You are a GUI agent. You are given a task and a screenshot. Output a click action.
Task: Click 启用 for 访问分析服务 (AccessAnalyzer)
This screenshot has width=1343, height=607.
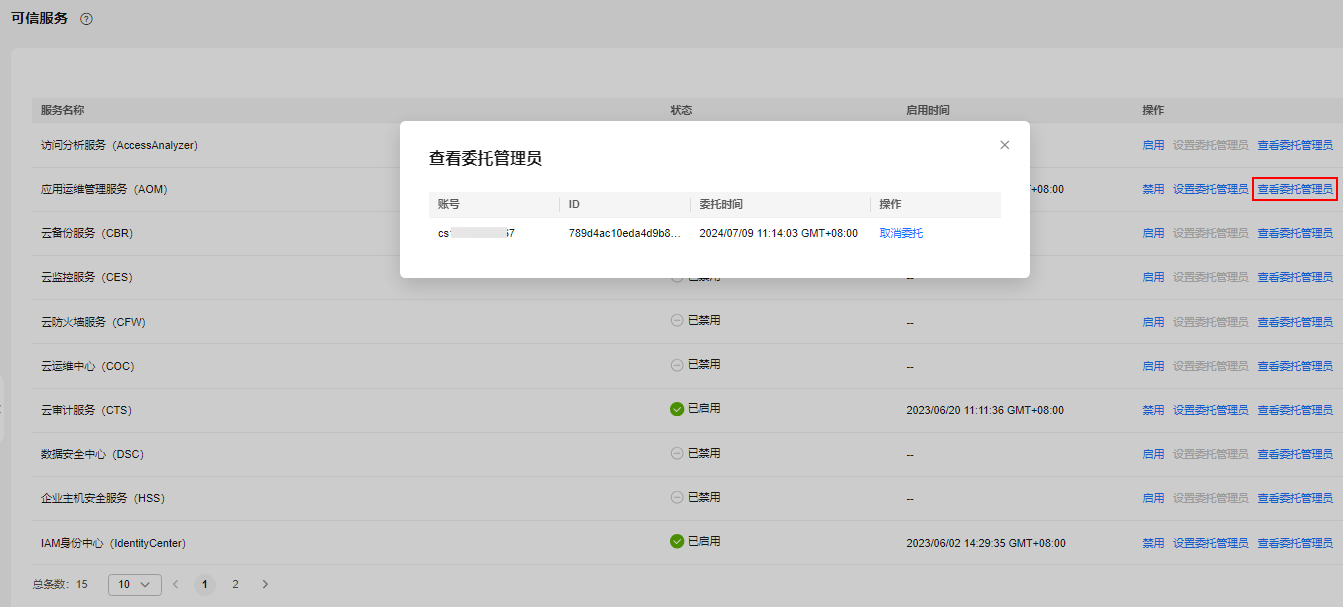coord(1153,145)
